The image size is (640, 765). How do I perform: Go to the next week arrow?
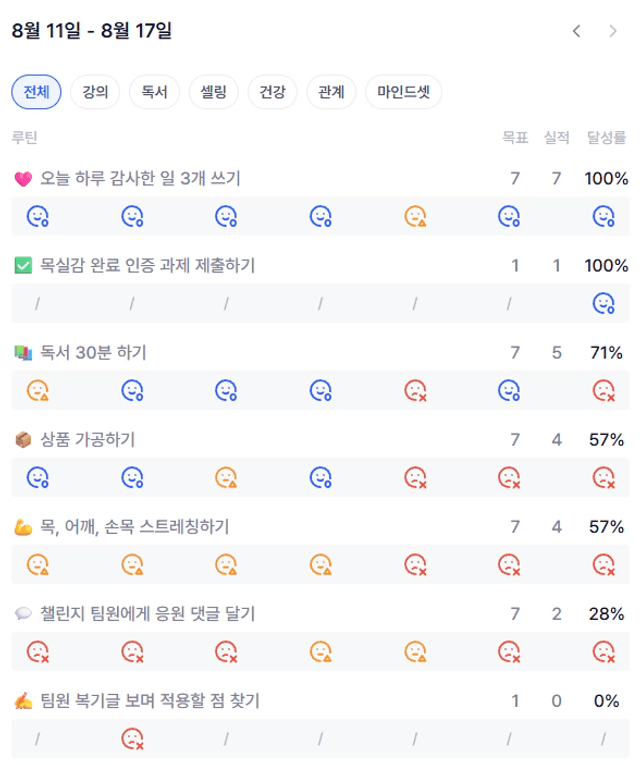tap(613, 31)
